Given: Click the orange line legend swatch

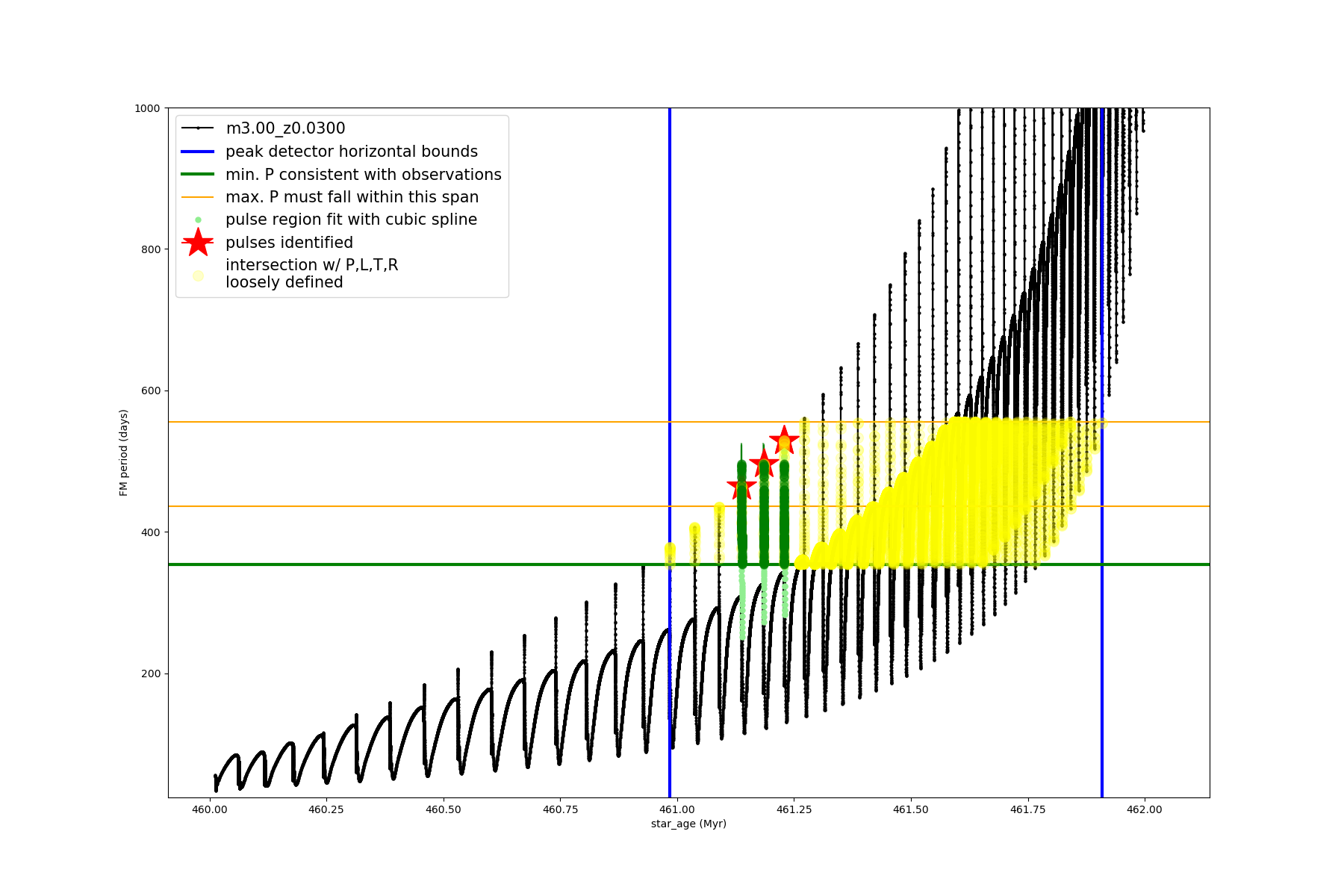Looking at the screenshot, I should click(x=198, y=197).
